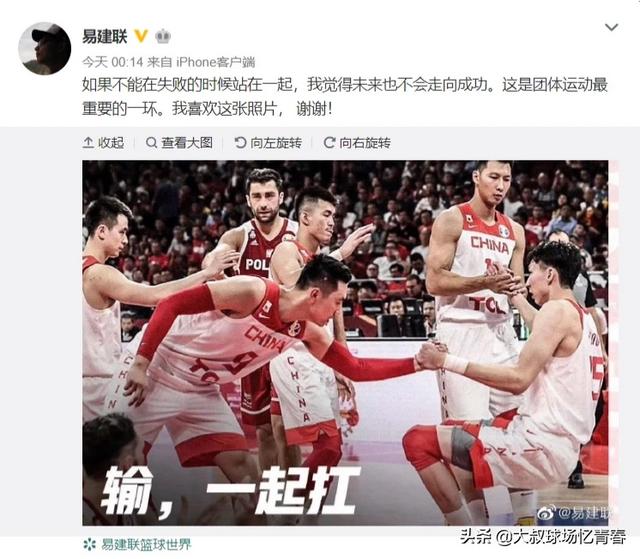Click the magnifier icon beside 查看大图

[151, 143]
